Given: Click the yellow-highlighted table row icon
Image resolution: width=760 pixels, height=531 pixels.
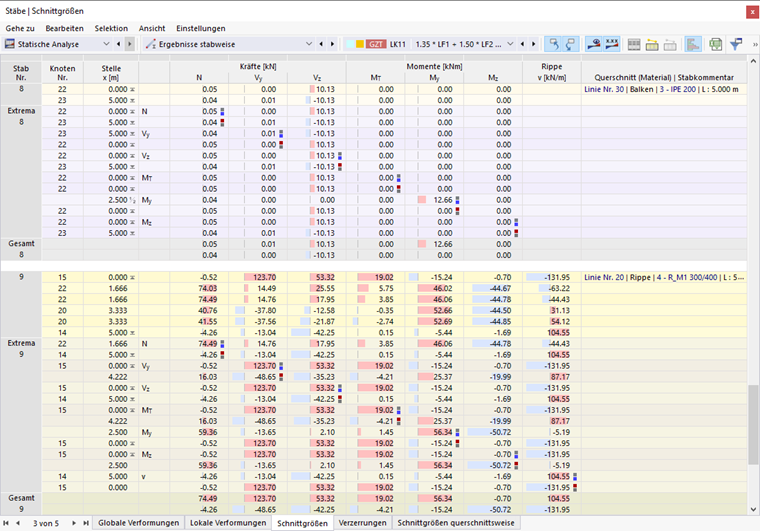Looking at the screenshot, I should pos(652,45).
